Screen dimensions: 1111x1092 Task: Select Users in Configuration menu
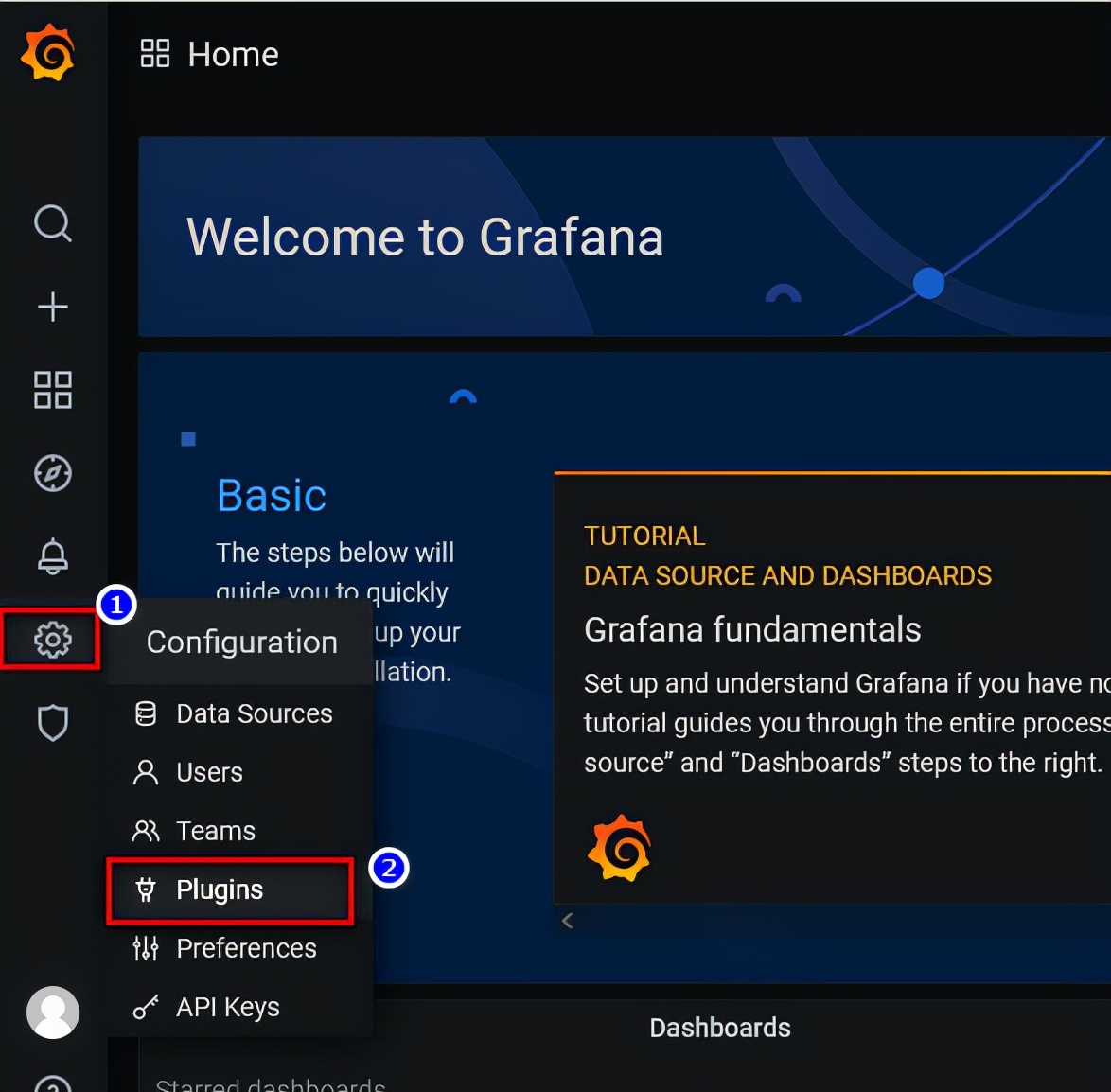click(x=239, y=772)
